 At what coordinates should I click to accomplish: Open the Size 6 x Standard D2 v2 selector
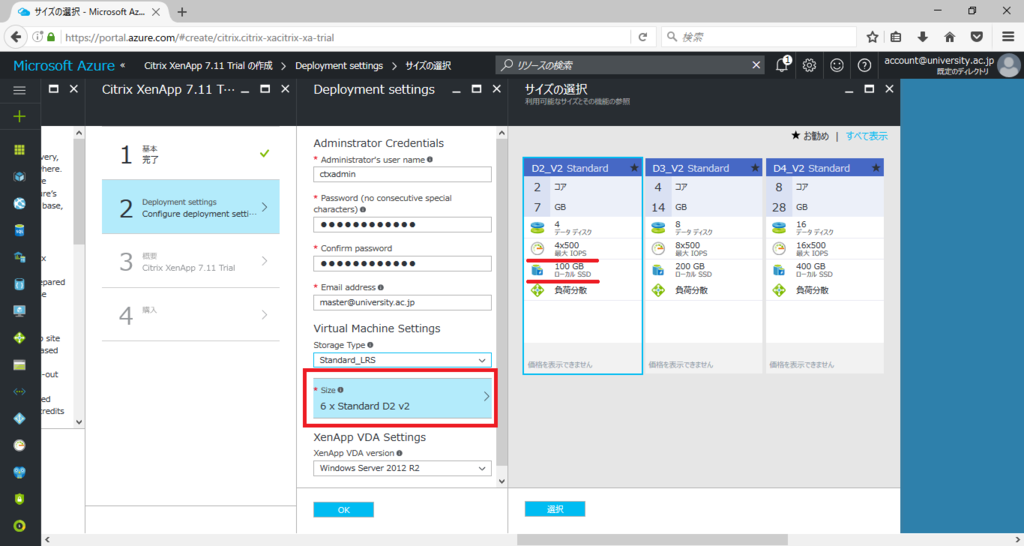click(x=402, y=398)
